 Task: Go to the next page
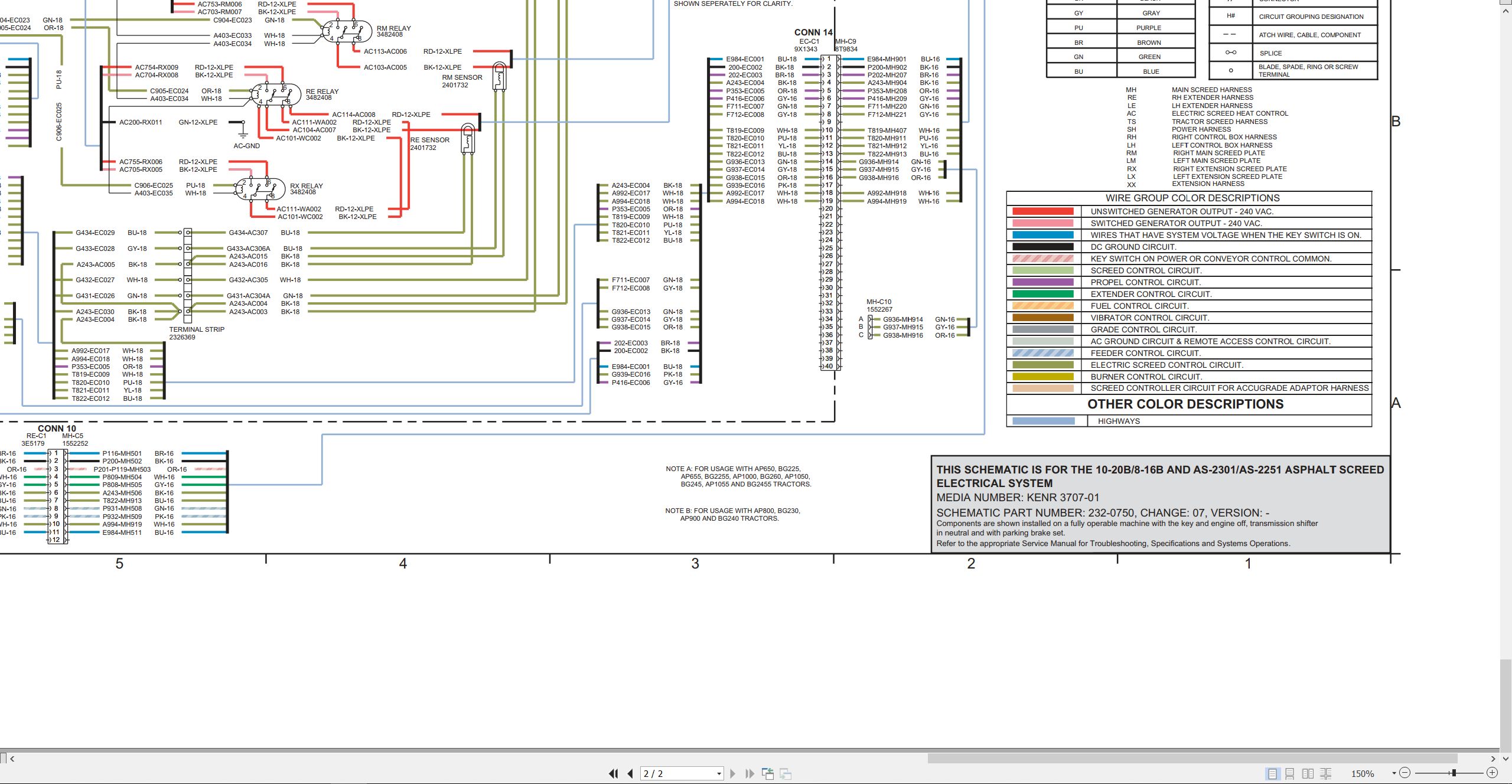733,773
